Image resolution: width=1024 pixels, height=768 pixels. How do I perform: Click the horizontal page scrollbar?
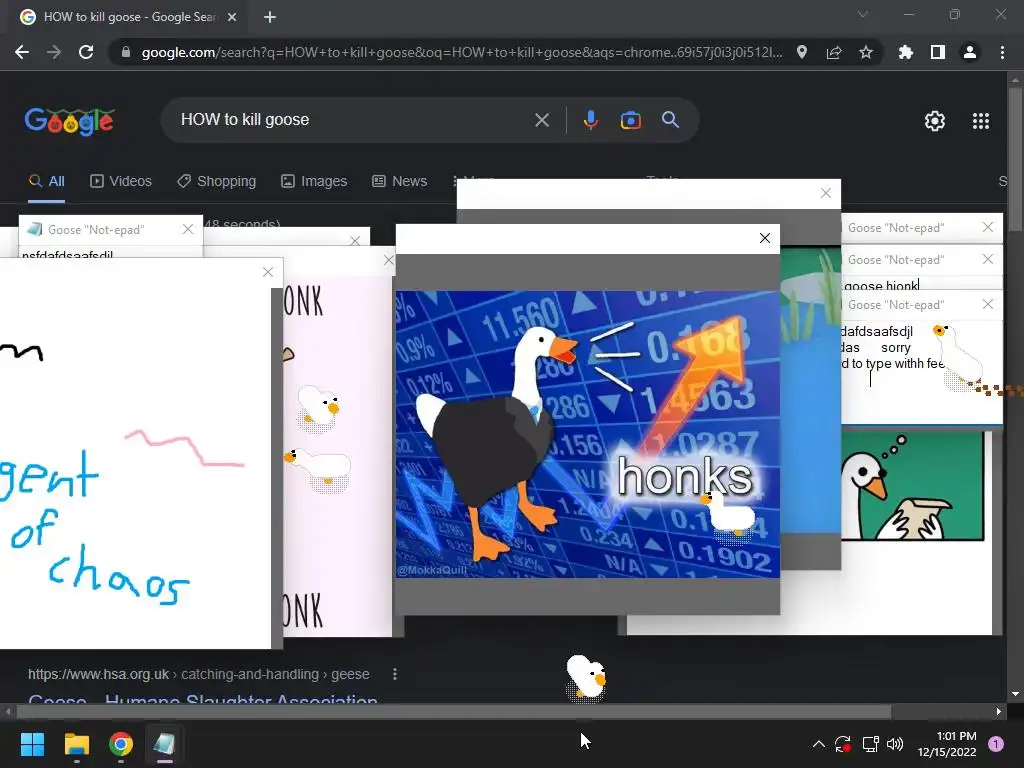[454, 711]
